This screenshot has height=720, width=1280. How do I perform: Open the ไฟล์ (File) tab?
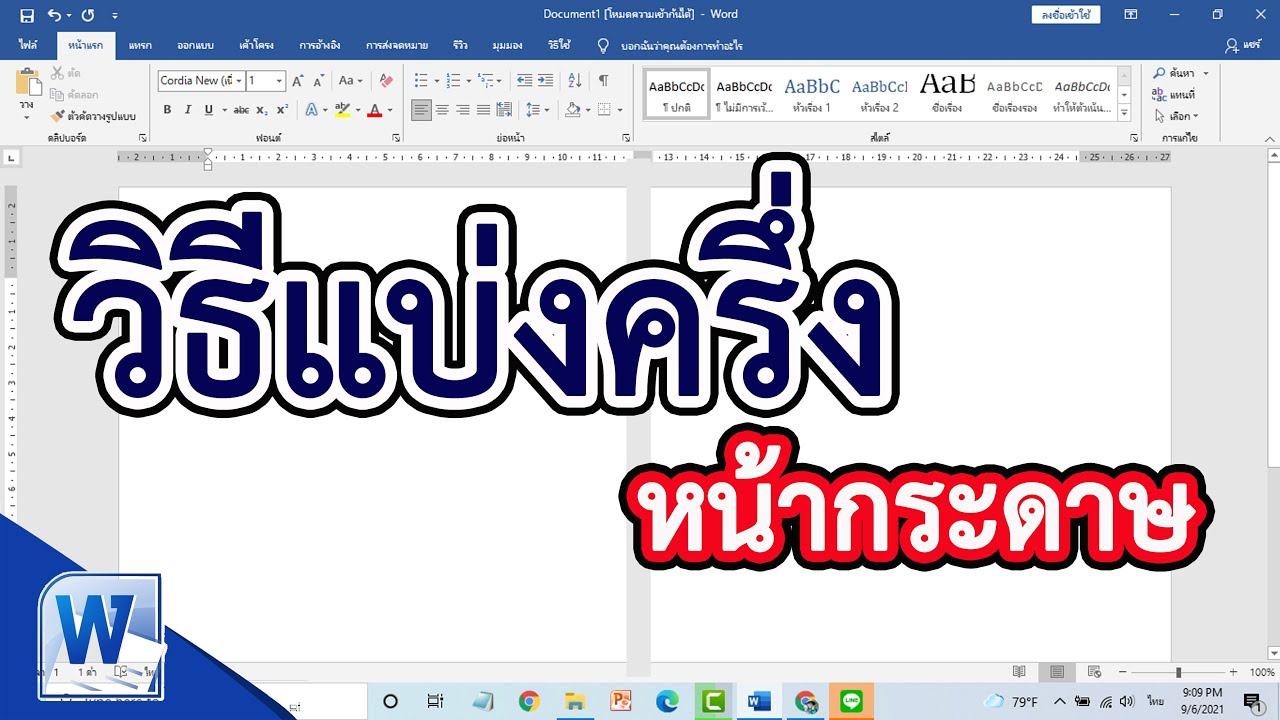click(28, 46)
